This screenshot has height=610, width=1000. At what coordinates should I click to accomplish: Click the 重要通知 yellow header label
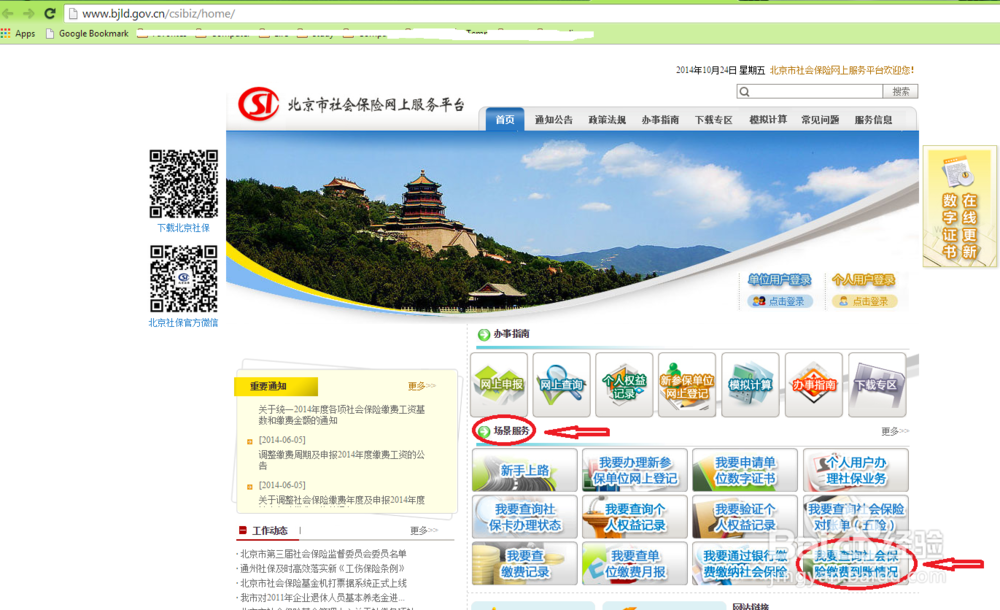point(276,386)
